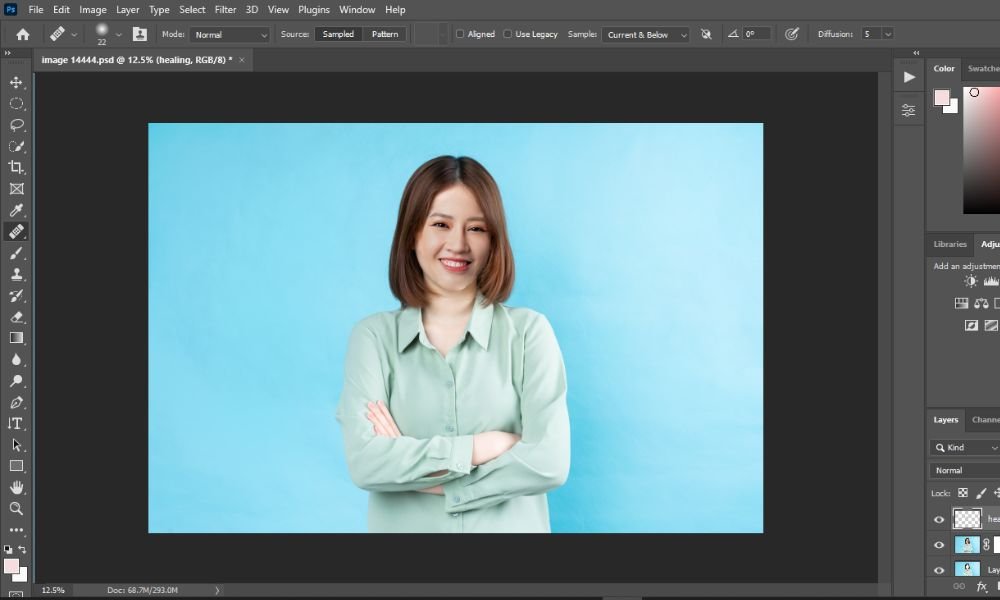The width and height of the screenshot is (1000, 600).
Task: Select the Elliptical Marquee tool
Action: (x=16, y=103)
